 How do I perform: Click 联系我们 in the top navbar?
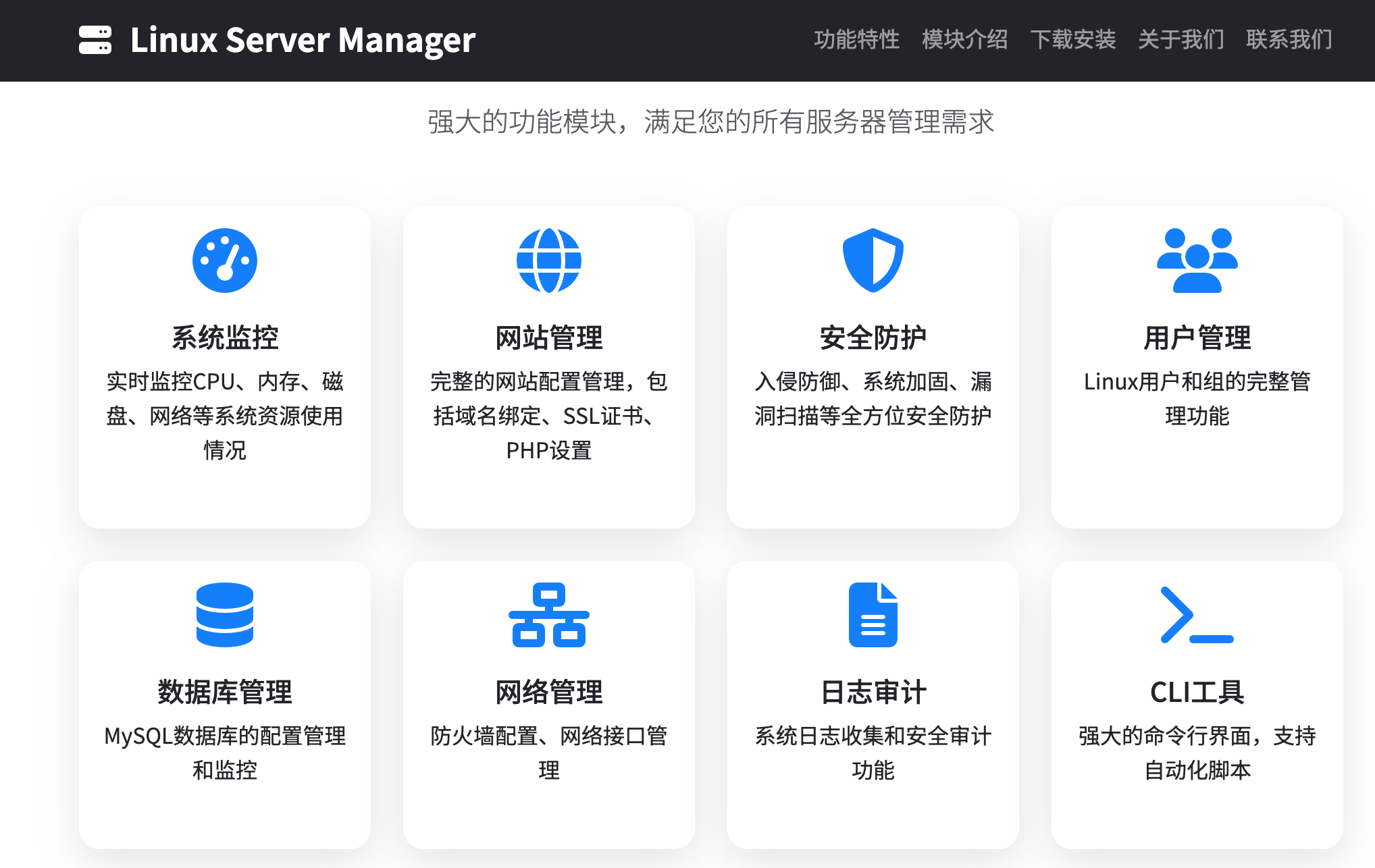click(x=1289, y=40)
